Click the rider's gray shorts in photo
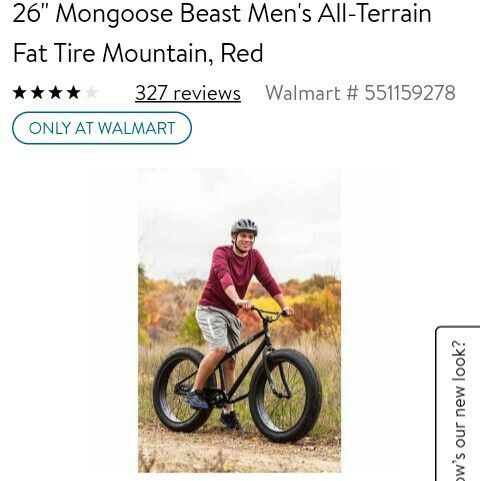The width and height of the screenshot is (480, 481). coord(218,328)
